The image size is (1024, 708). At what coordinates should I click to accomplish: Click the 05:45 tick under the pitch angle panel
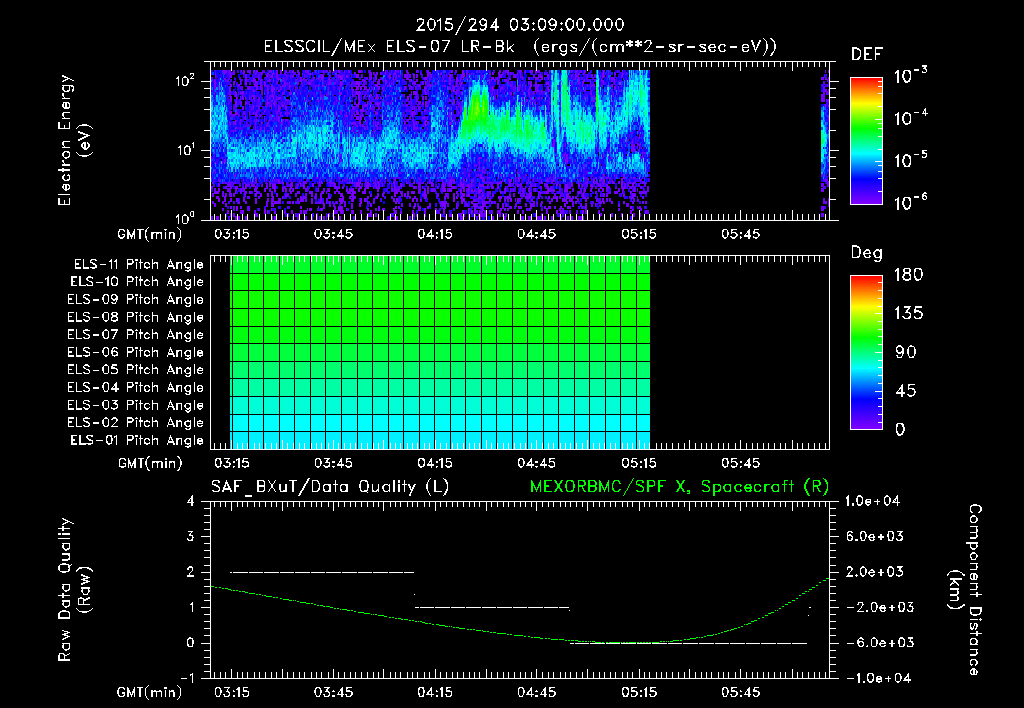741,463
